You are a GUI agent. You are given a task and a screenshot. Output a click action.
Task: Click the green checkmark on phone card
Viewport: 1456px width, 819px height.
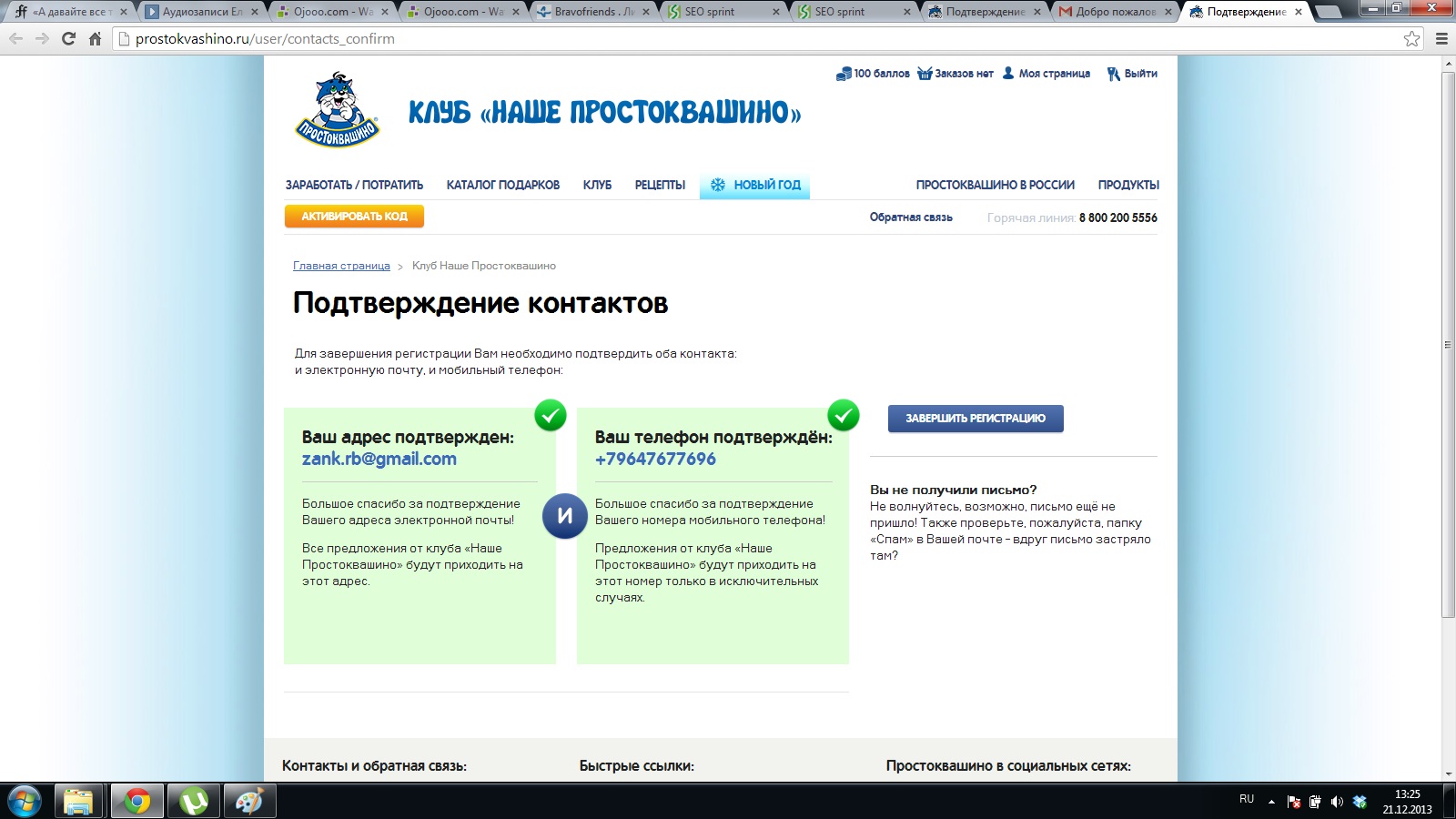coord(843,415)
